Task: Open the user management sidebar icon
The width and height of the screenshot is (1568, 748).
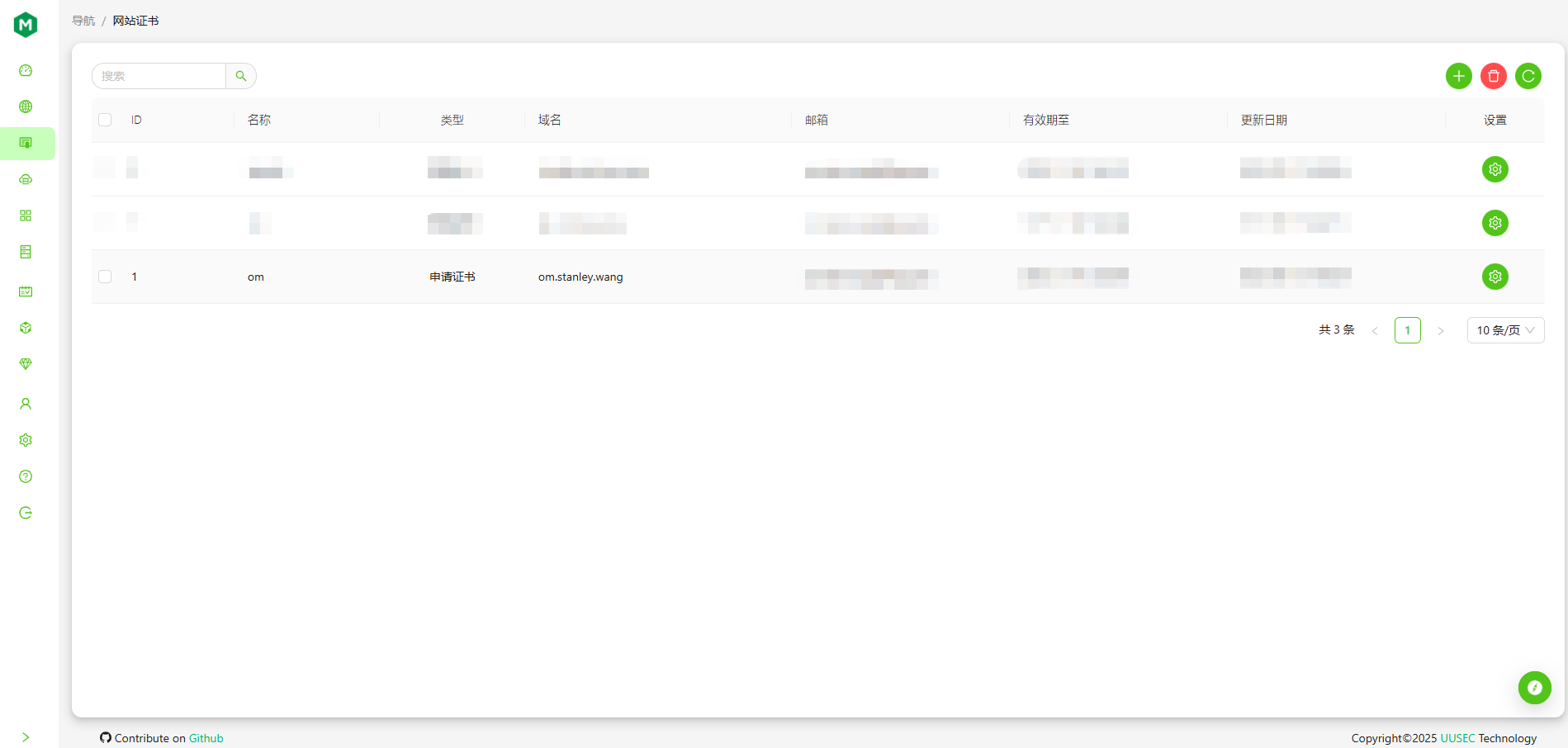Action: 26,403
